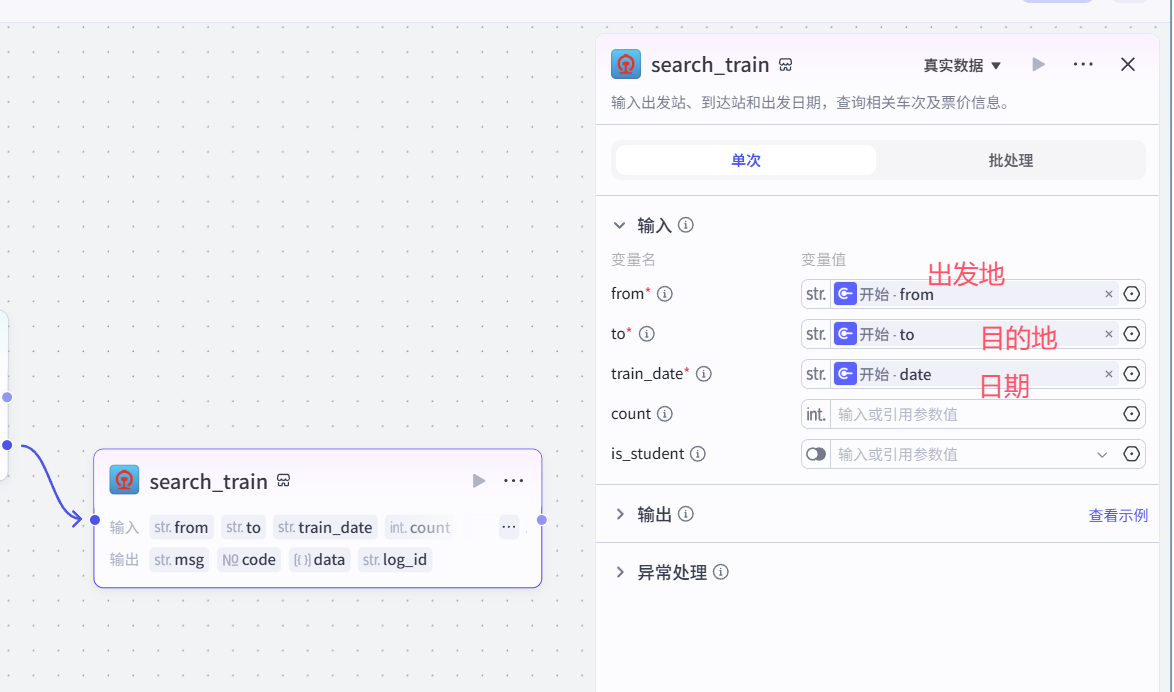
Task: Click the str. from input tag on node
Action: pos(182,527)
